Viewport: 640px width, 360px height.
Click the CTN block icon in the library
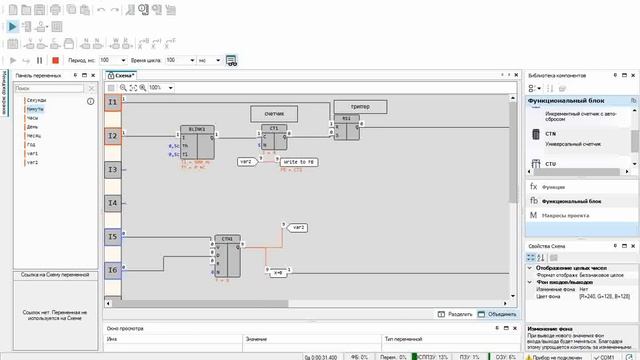pos(536,134)
